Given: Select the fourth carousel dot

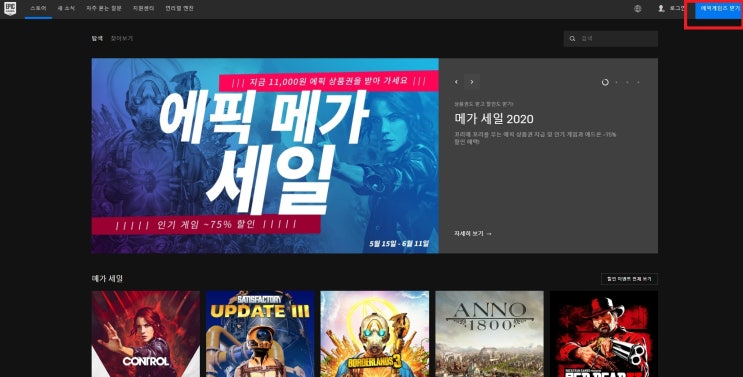Looking at the screenshot, I should click(x=638, y=82).
